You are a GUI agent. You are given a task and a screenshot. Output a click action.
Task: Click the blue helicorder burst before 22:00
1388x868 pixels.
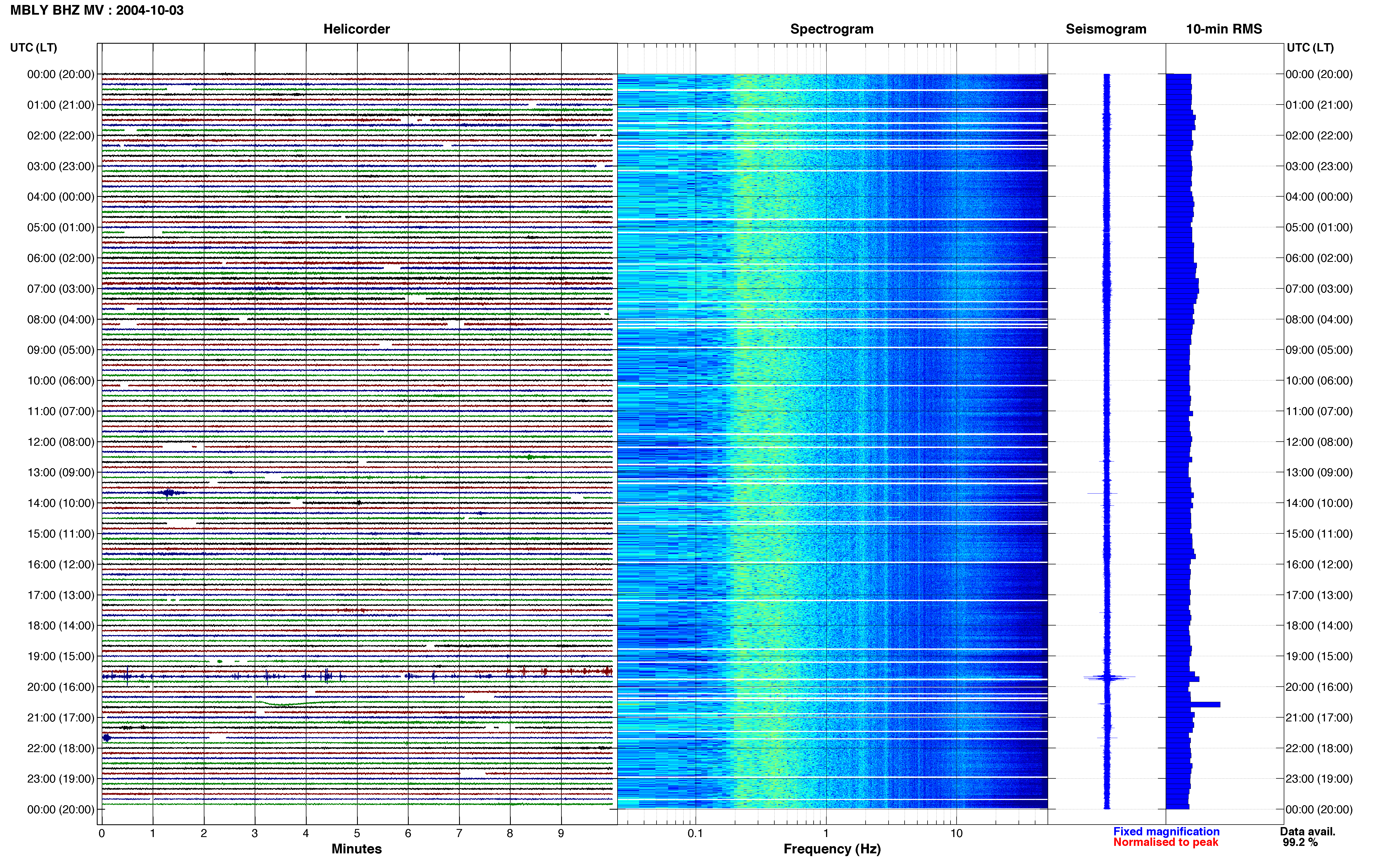106,738
